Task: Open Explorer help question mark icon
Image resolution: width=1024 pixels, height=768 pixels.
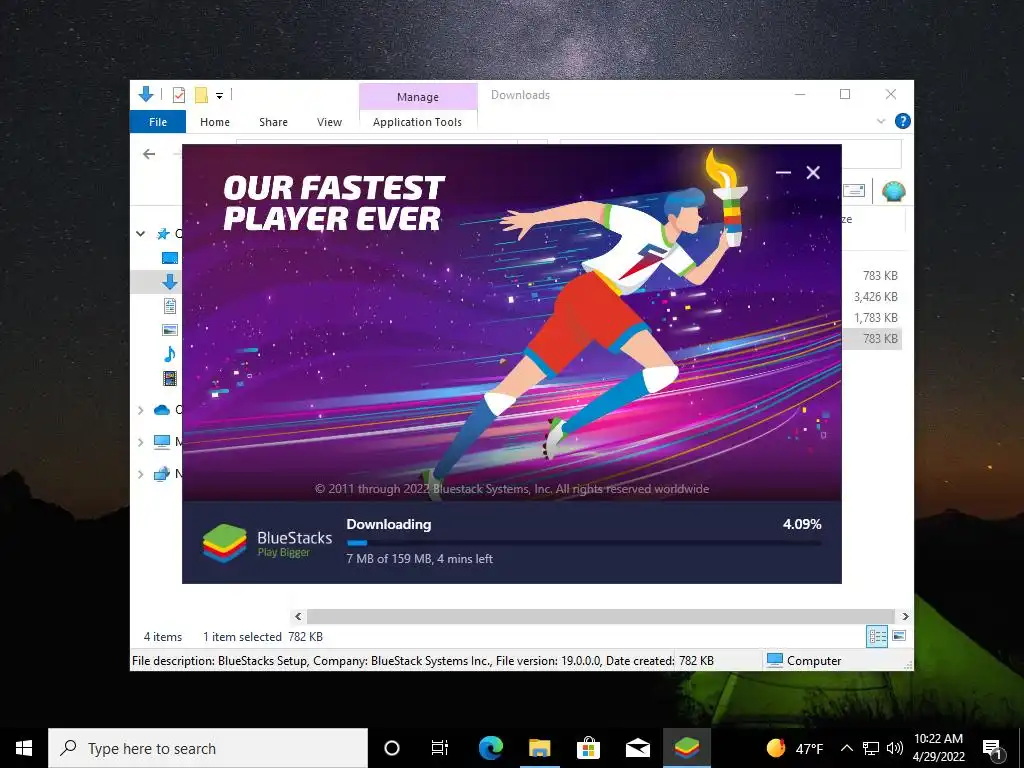Action: [x=903, y=121]
